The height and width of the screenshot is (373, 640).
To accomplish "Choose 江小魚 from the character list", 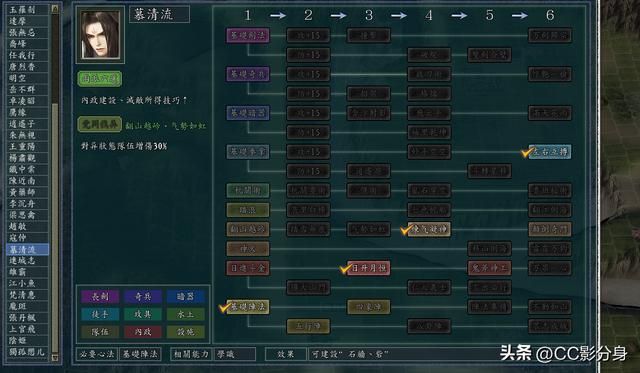I will coord(27,283).
